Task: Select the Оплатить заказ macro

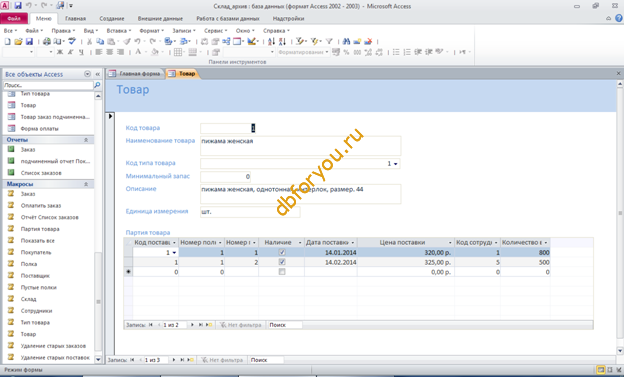Action: tap(41, 206)
